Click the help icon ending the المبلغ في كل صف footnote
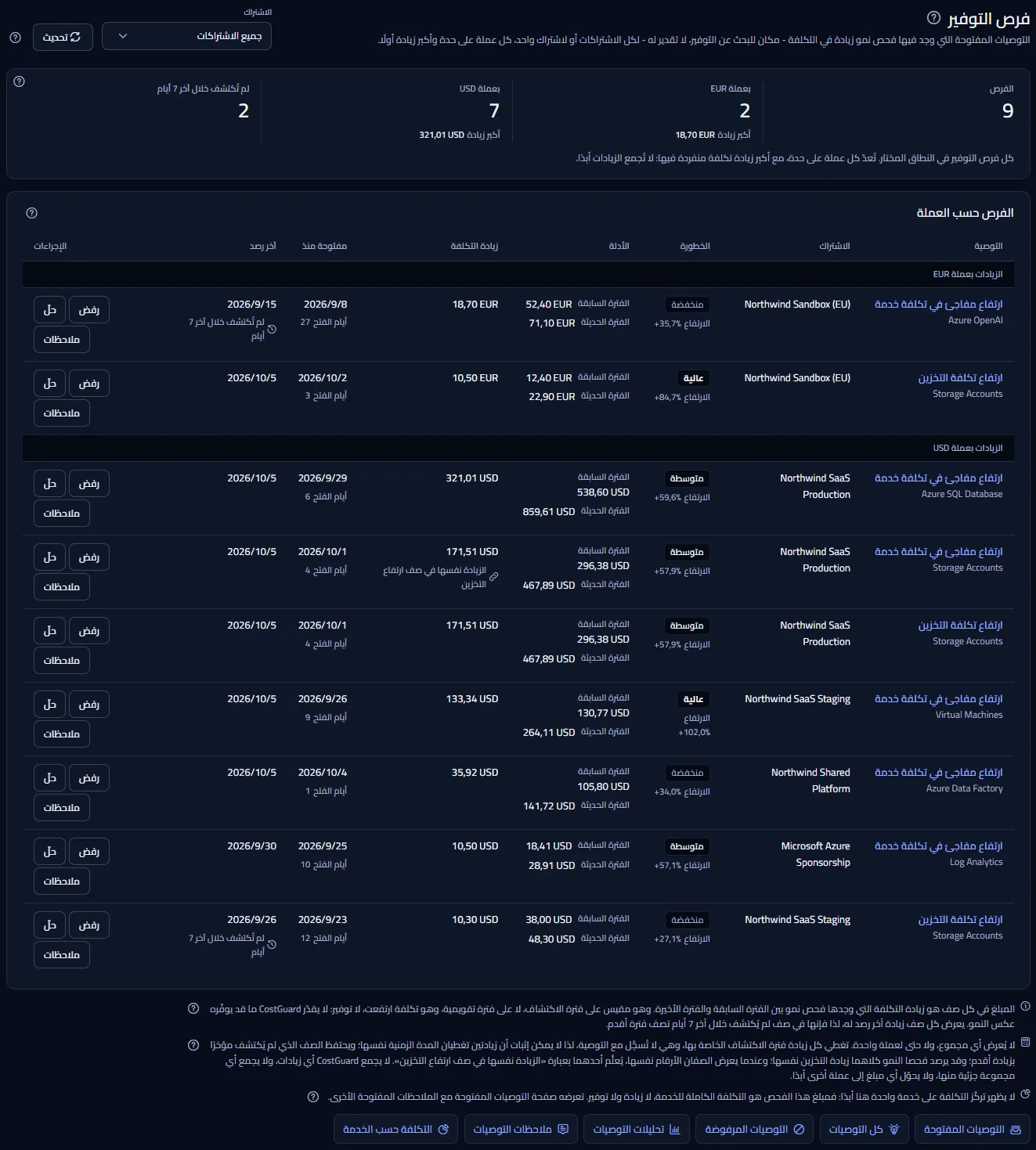The width and height of the screenshot is (1036, 1150). coord(193,1009)
